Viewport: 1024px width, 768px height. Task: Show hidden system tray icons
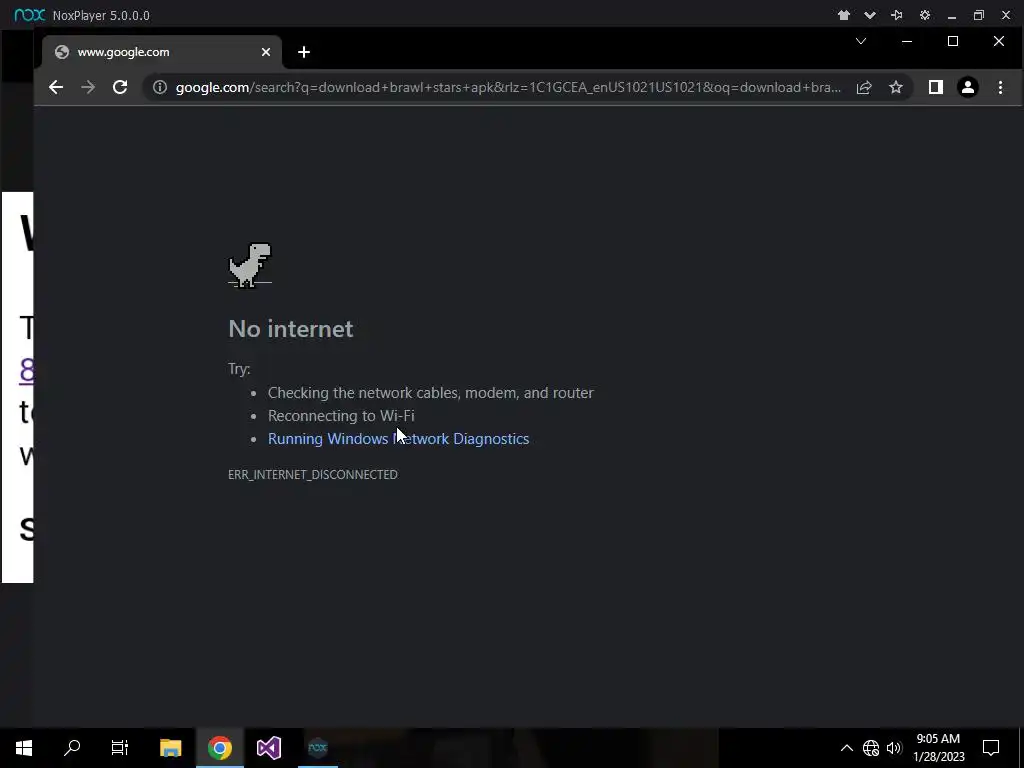click(x=846, y=748)
